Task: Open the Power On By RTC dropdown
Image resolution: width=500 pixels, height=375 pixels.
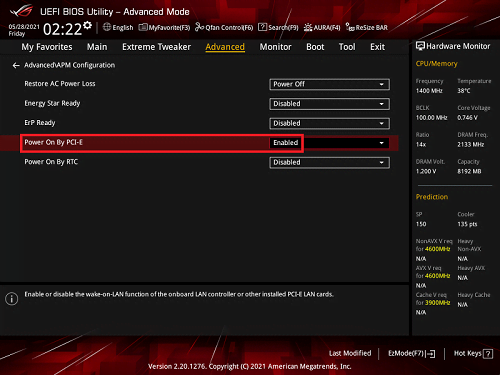Action: pos(329,162)
